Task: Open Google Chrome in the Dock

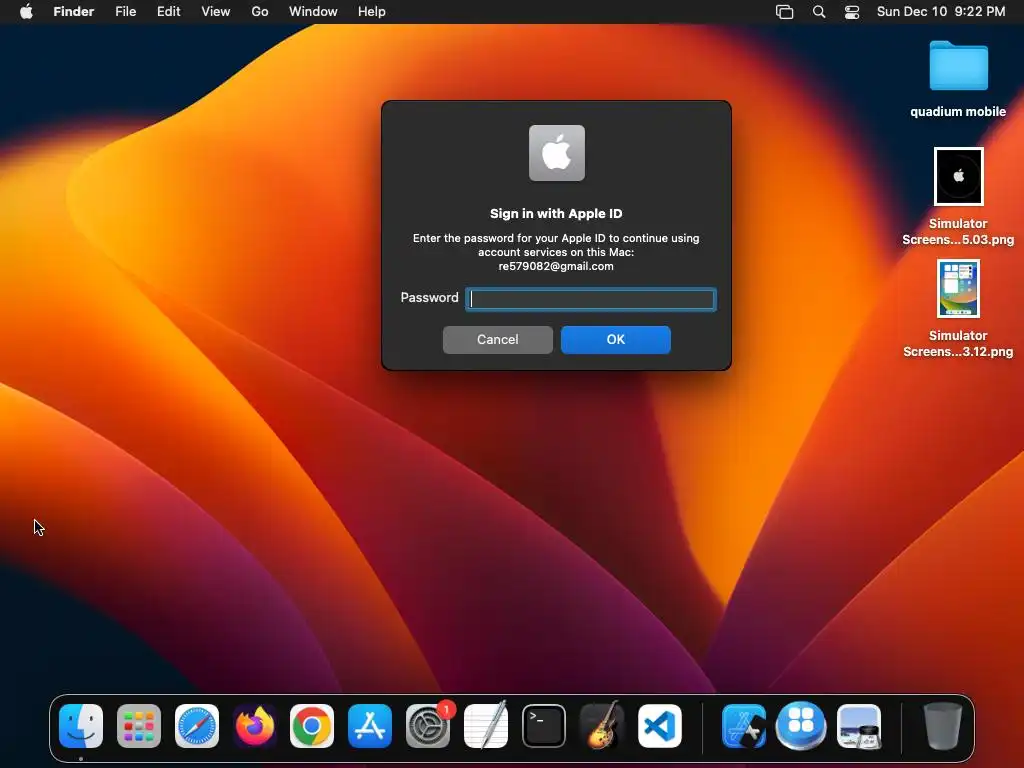Action: [312, 726]
